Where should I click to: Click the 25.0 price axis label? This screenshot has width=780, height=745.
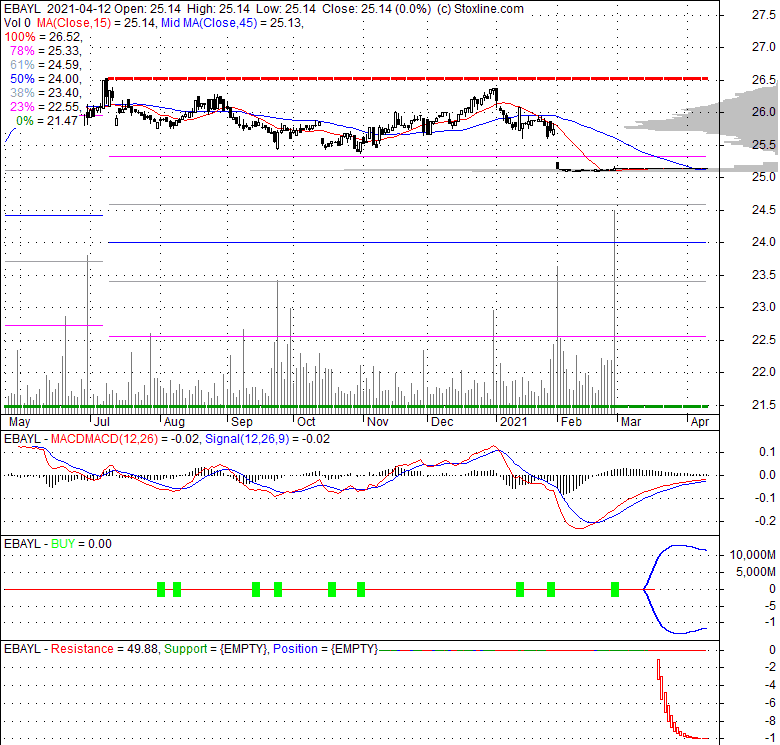(x=764, y=177)
